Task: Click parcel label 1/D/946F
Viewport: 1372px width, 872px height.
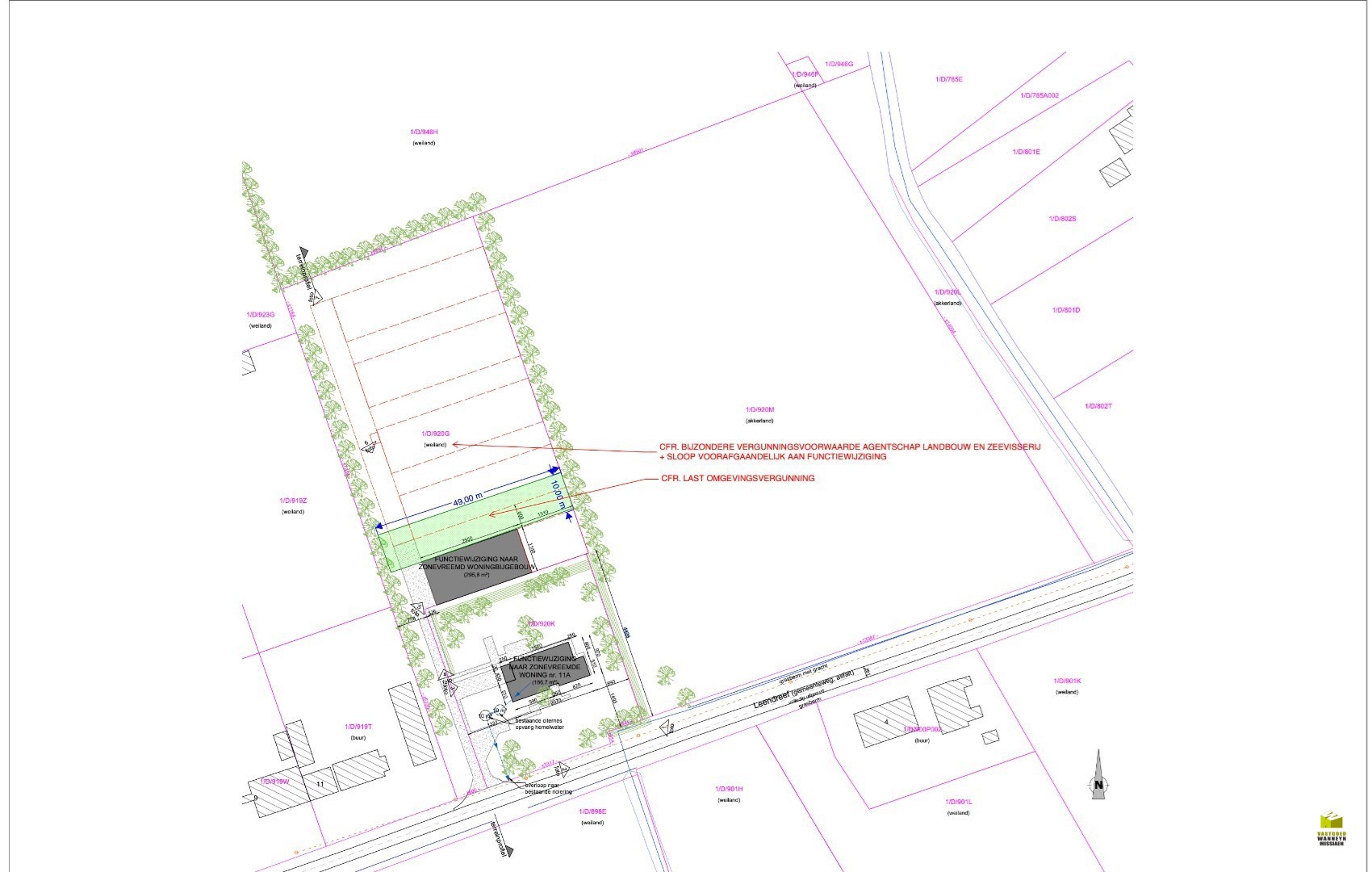Action: pos(805,74)
